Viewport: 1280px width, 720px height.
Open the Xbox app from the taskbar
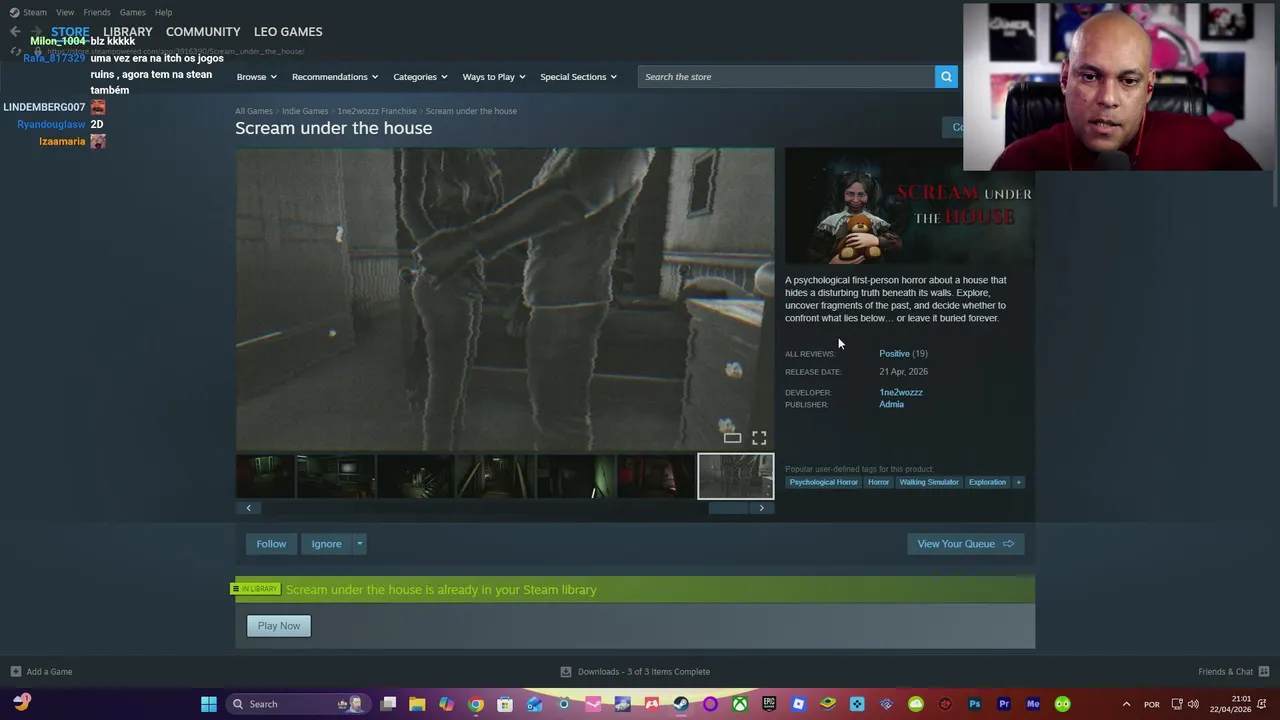pos(739,704)
